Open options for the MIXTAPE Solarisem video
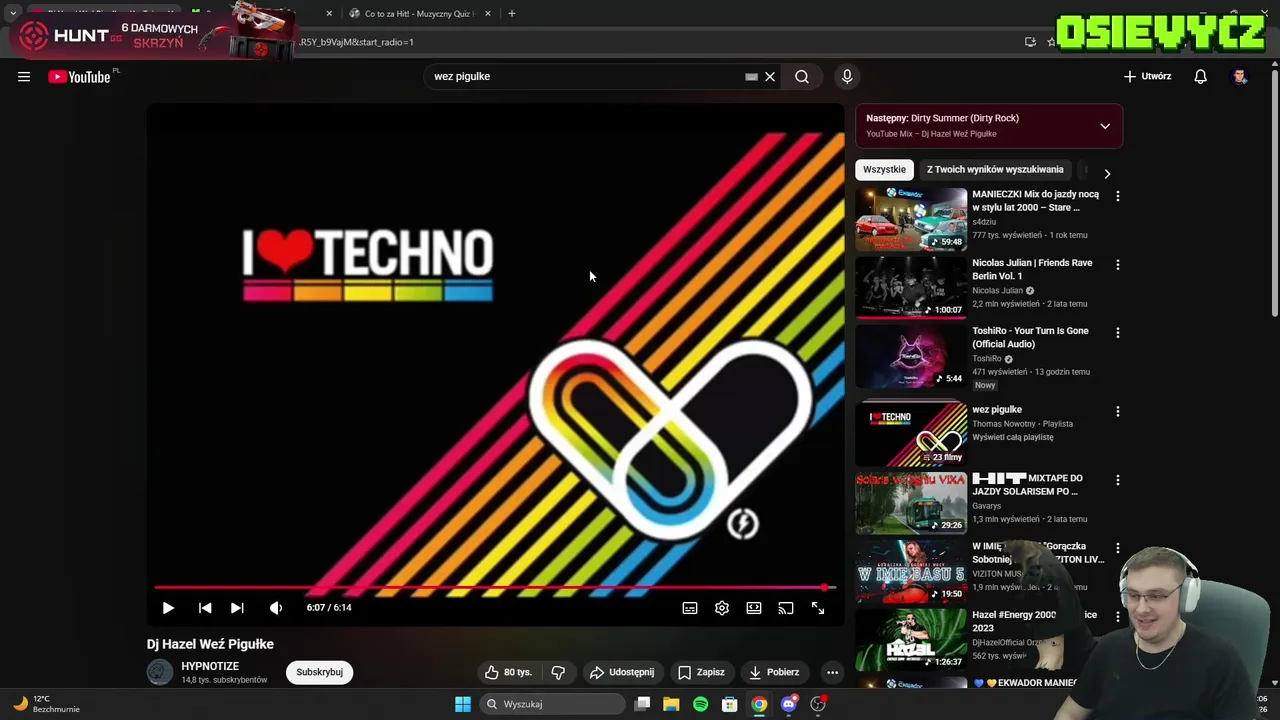This screenshot has height=720, width=1280. 1118,479
